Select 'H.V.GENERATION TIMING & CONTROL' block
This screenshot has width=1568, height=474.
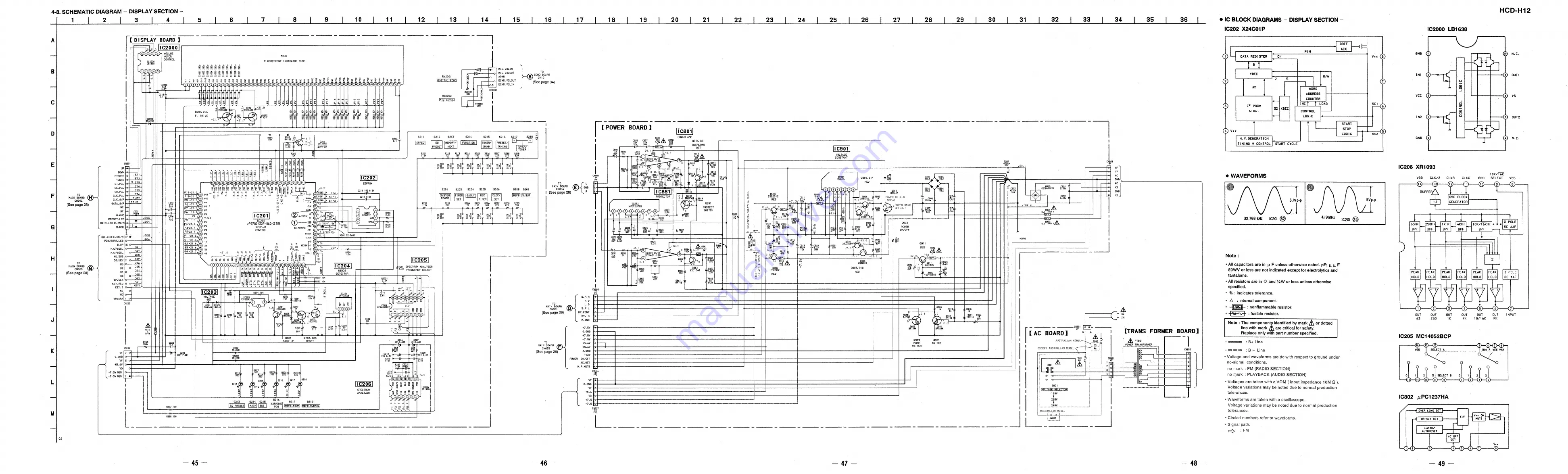(x=1255, y=141)
